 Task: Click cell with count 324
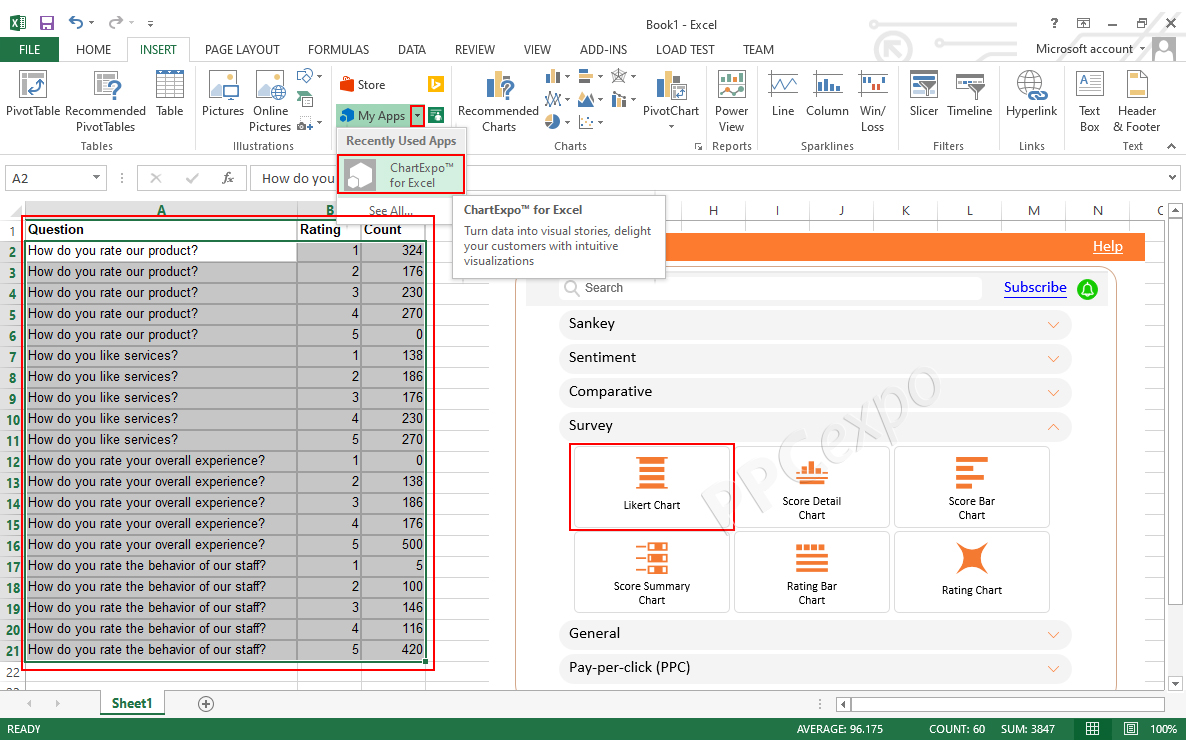(x=393, y=250)
